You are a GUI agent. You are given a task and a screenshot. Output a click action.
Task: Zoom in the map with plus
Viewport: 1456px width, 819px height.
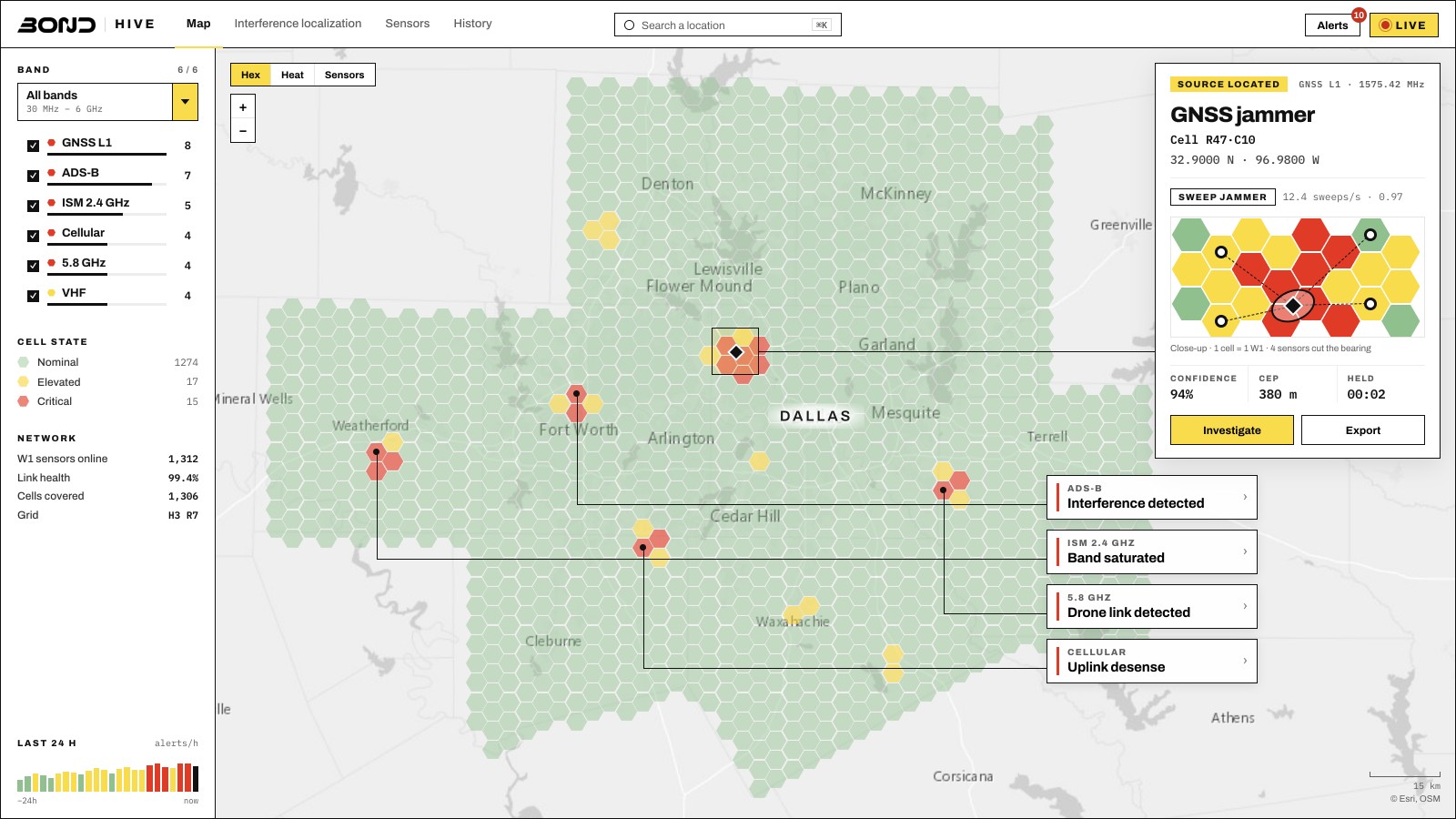(x=243, y=107)
